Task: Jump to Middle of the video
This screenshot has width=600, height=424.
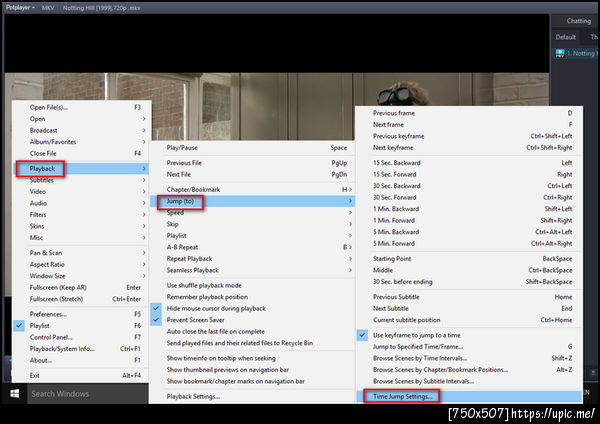Action: coord(469,270)
